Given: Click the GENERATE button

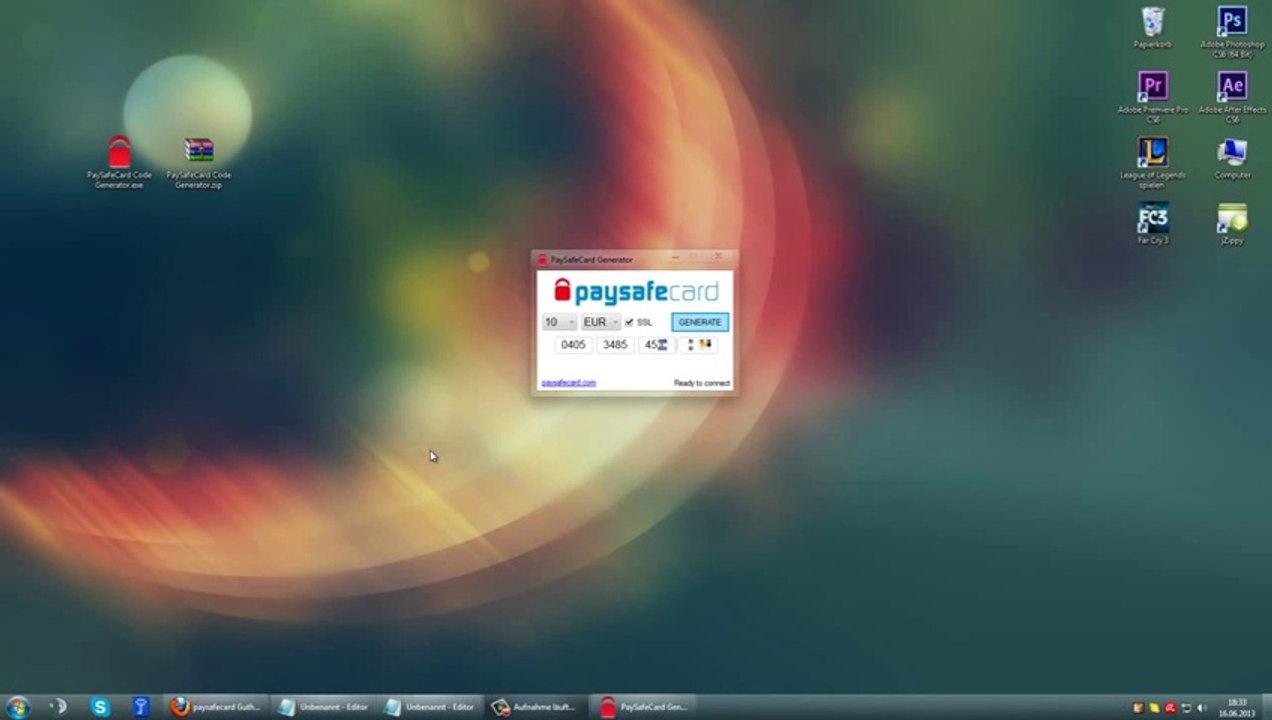Looking at the screenshot, I should tap(700, 322).
